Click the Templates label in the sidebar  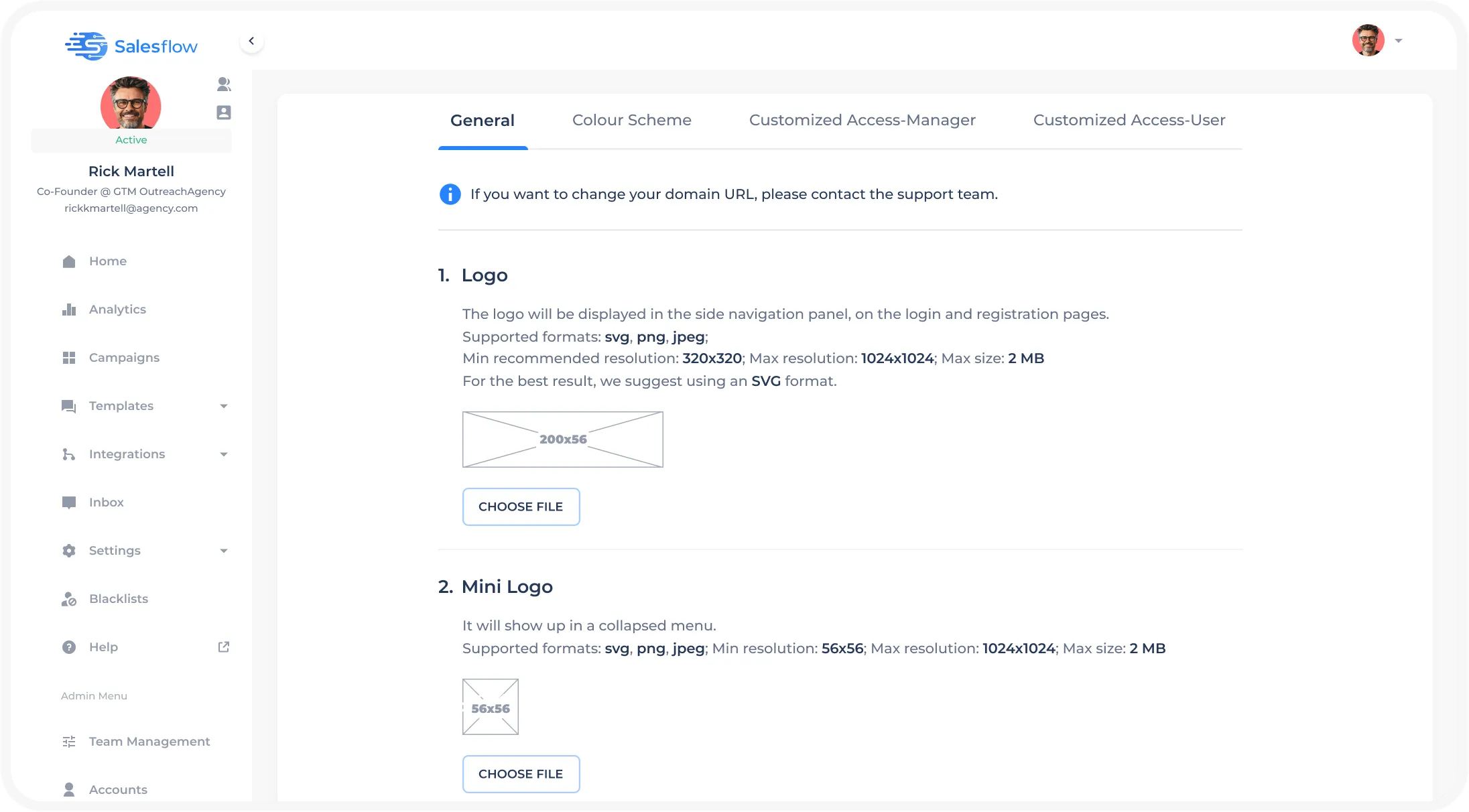click(x=121, y=406)
